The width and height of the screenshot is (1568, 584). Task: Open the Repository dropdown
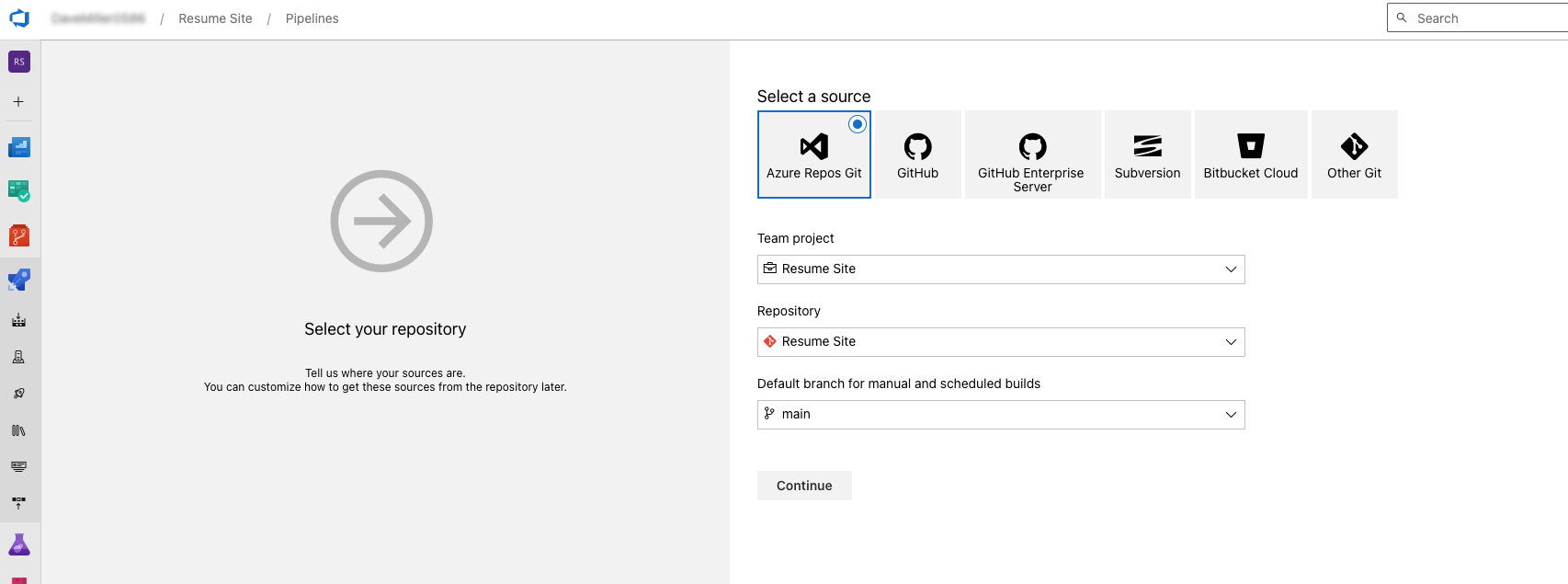pyautogui.click(x=1000, y=342)
